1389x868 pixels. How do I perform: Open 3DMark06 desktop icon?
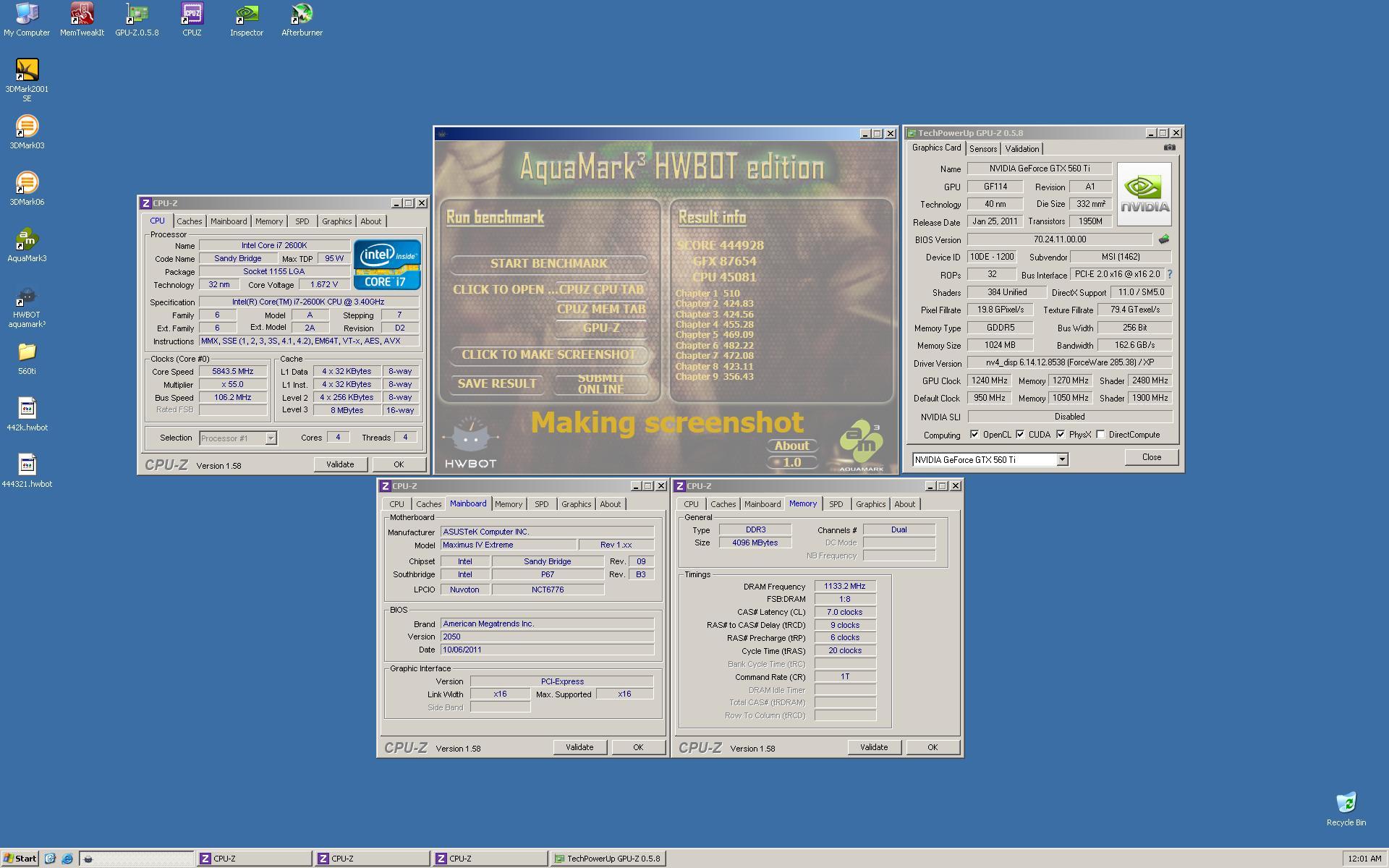tap(27, 189)
